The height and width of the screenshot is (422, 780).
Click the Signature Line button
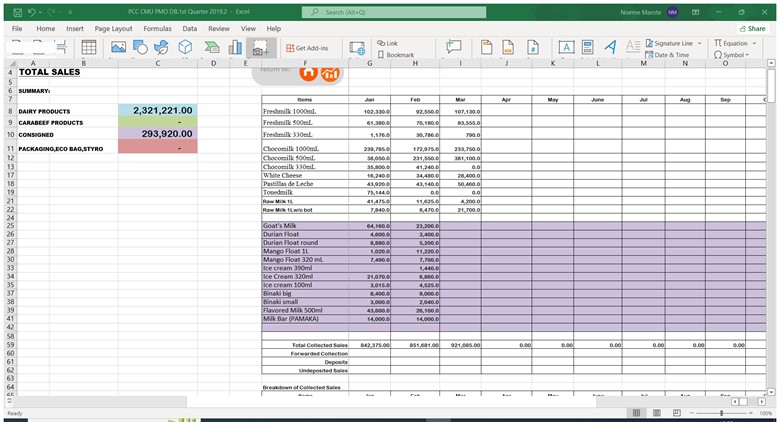(669, 43)
